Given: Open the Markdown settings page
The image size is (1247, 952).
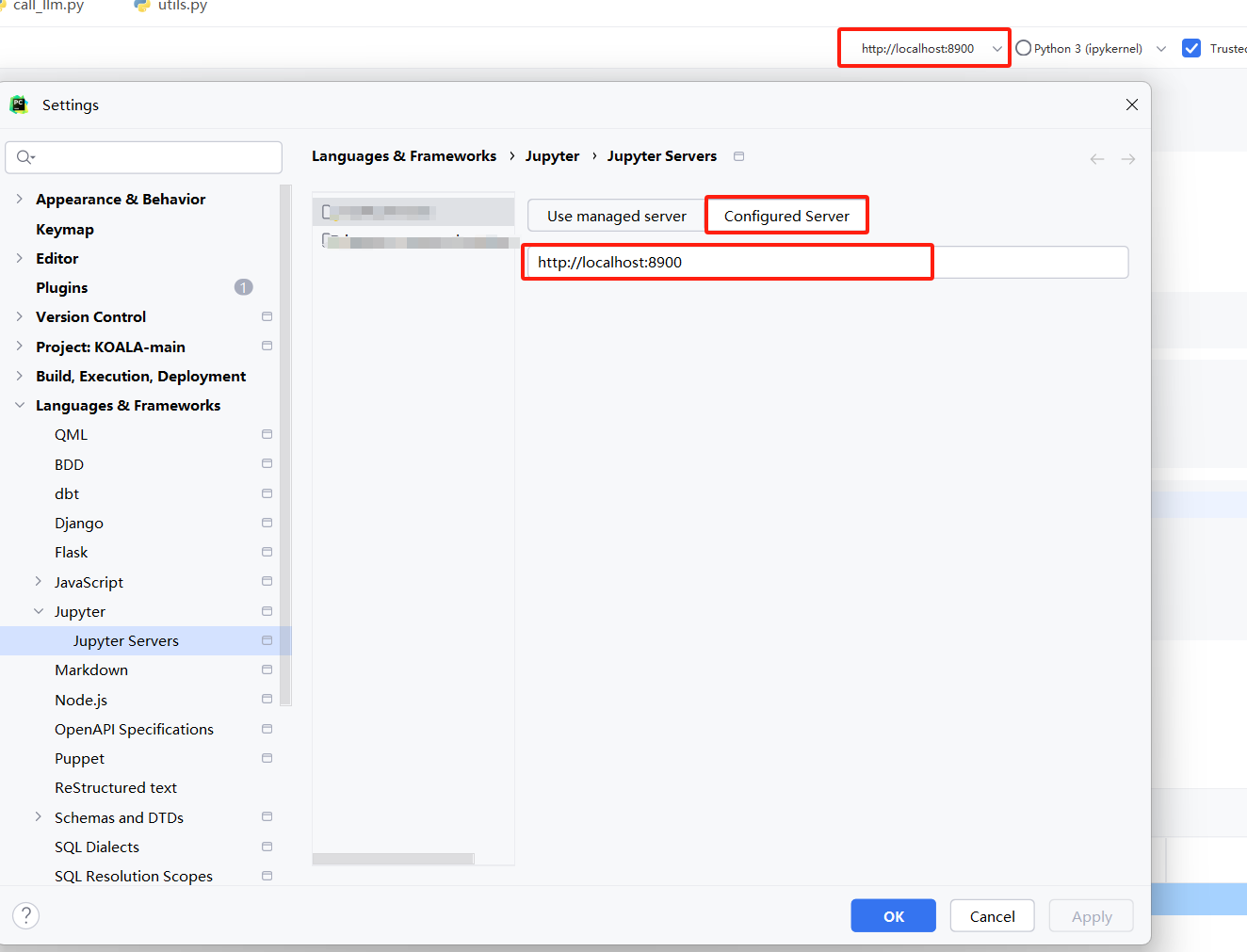Looking at the screenshot, I should 91,670.
